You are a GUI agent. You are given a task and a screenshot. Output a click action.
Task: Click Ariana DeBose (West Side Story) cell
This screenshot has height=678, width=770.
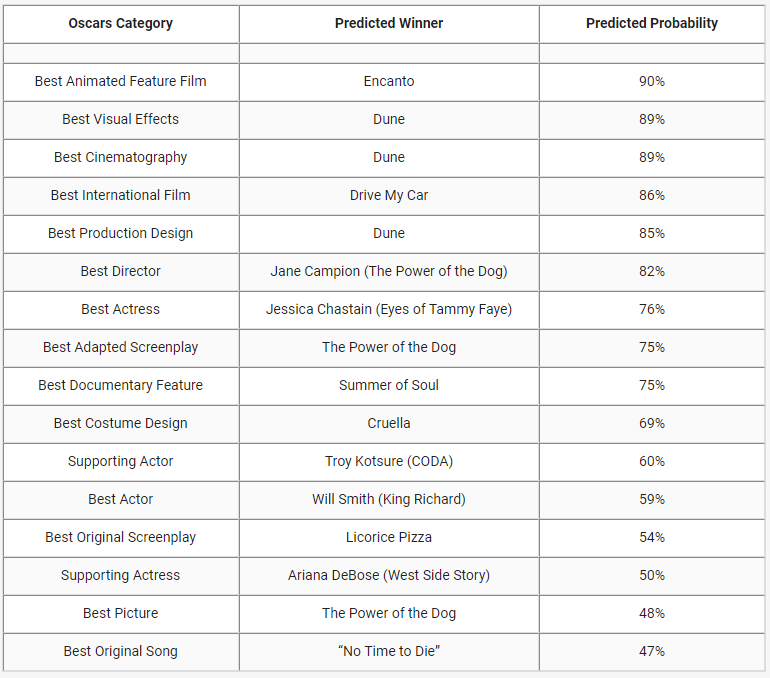(x=389, y=575)
